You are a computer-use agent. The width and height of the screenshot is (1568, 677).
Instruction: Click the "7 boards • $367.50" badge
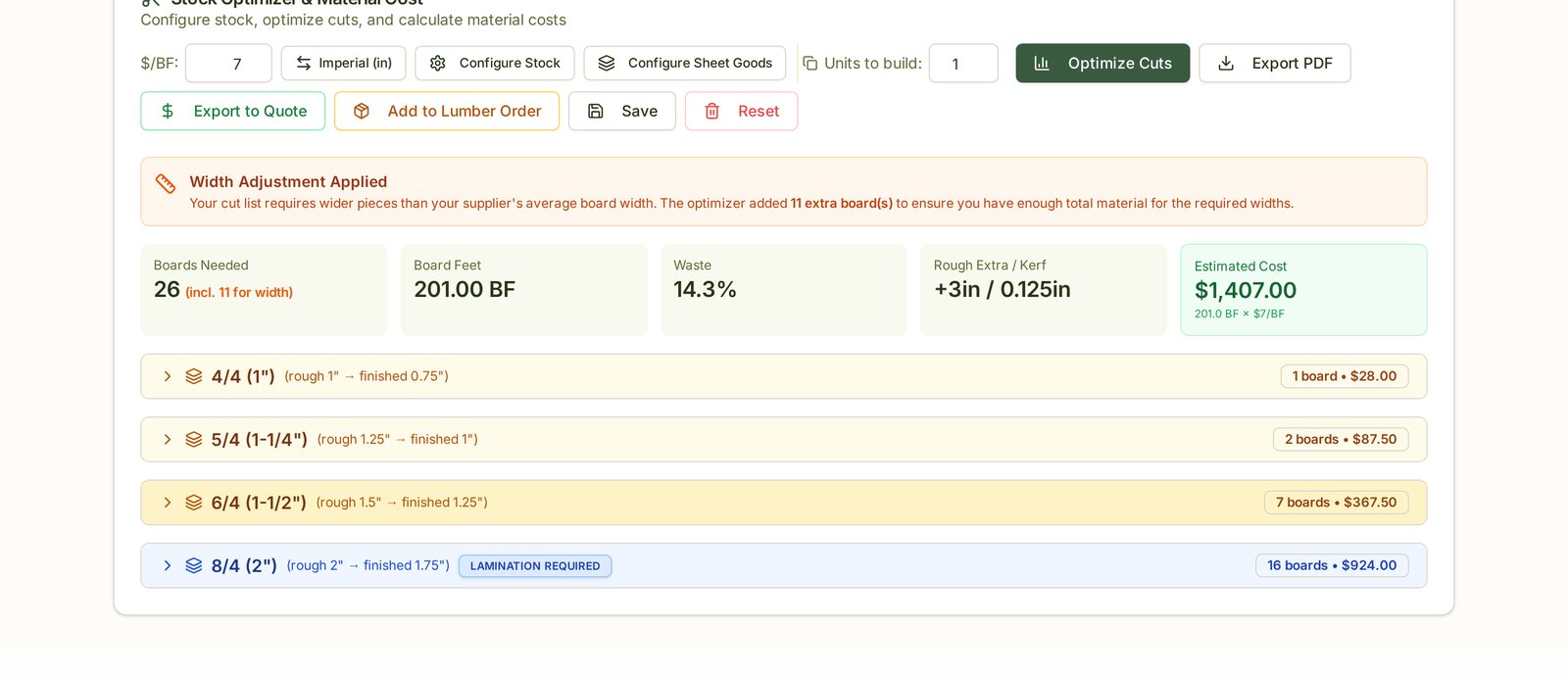(x=1336, y=503)
